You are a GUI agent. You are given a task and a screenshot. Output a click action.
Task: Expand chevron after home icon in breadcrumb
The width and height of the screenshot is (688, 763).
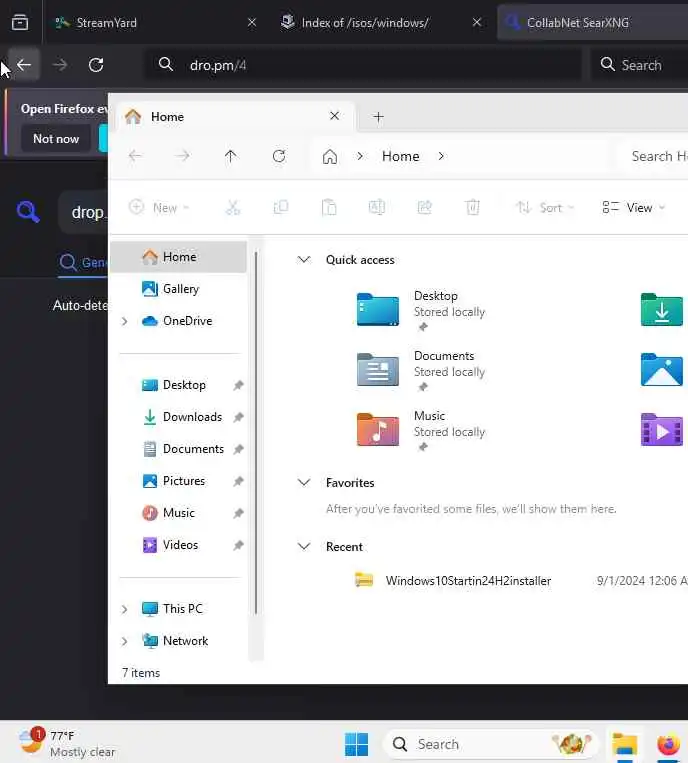pos(360,156)
